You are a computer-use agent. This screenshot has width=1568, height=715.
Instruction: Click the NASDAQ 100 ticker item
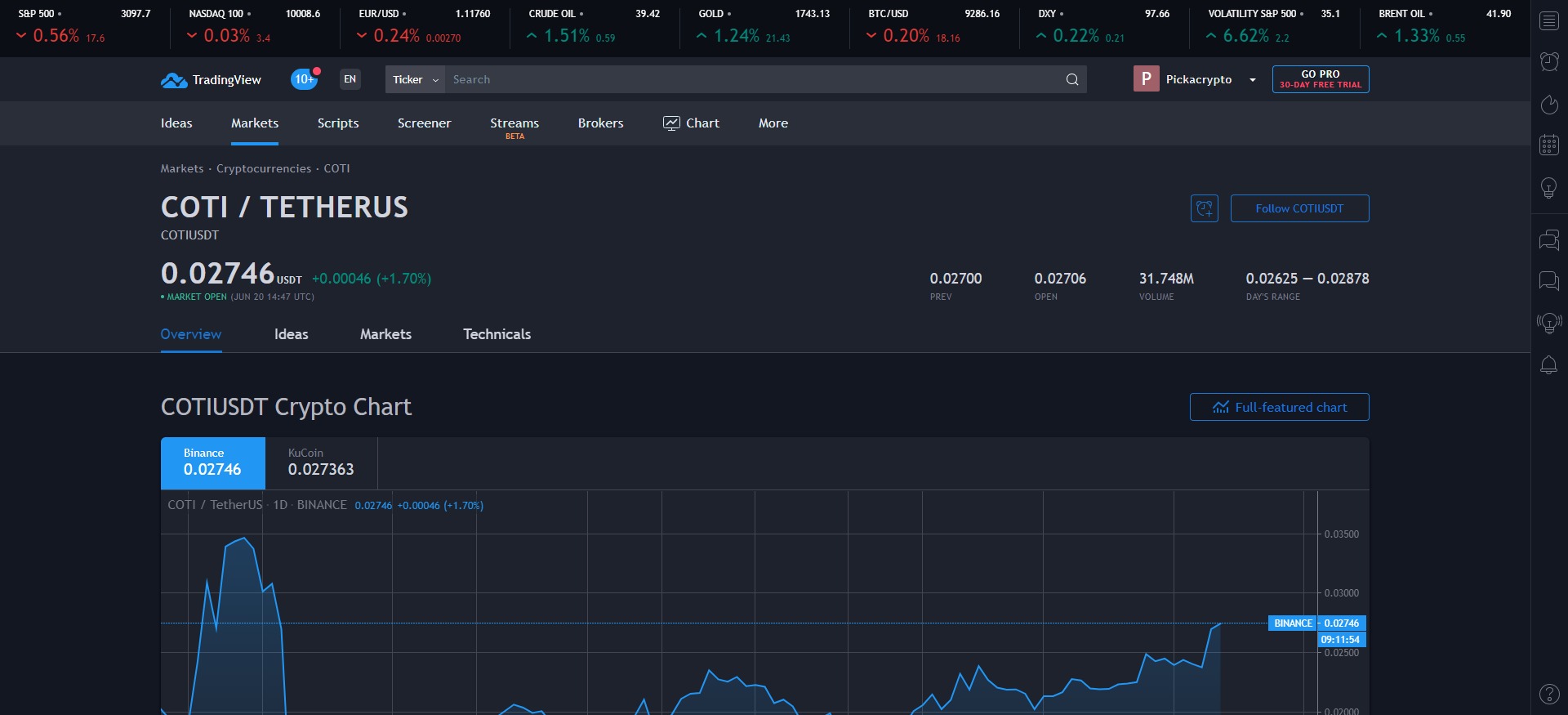pyautogui.click(x=253, y=25)
